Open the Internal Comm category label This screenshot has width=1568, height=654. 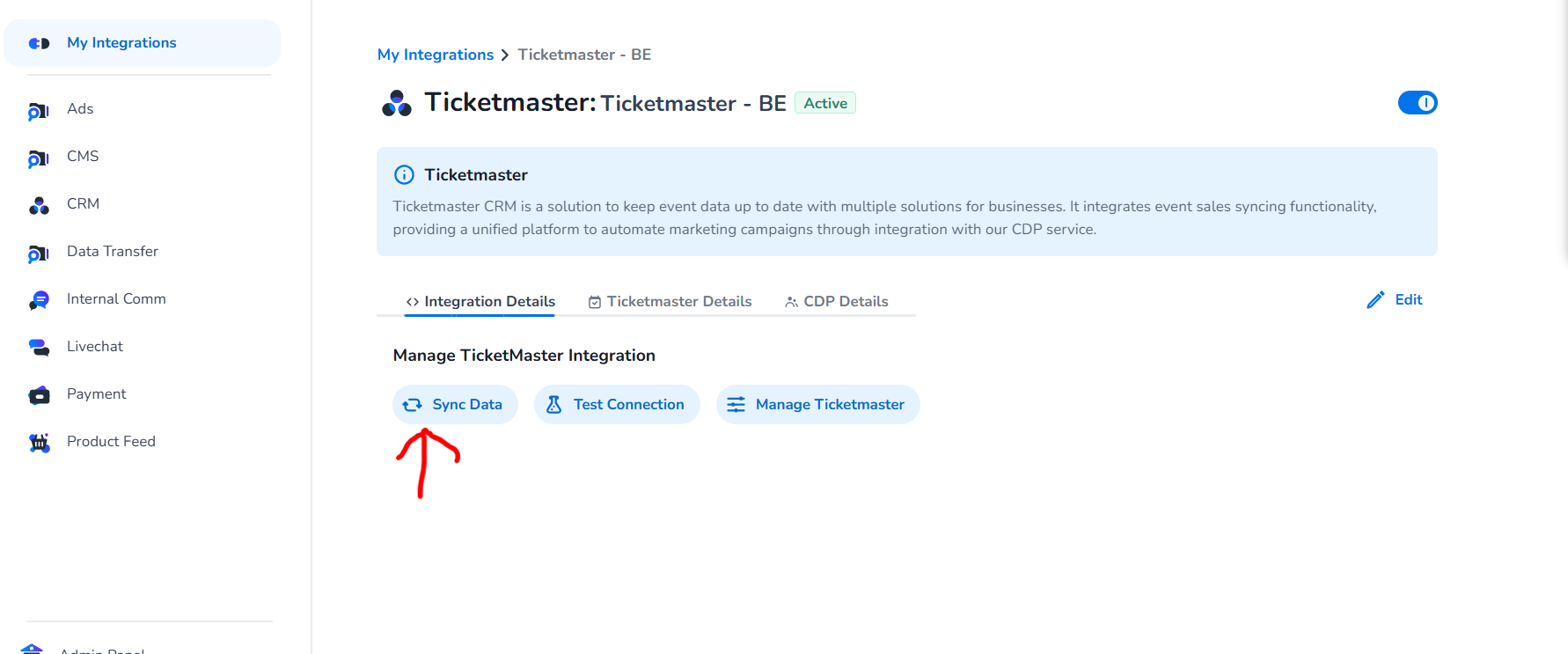[x=116, y=299]
